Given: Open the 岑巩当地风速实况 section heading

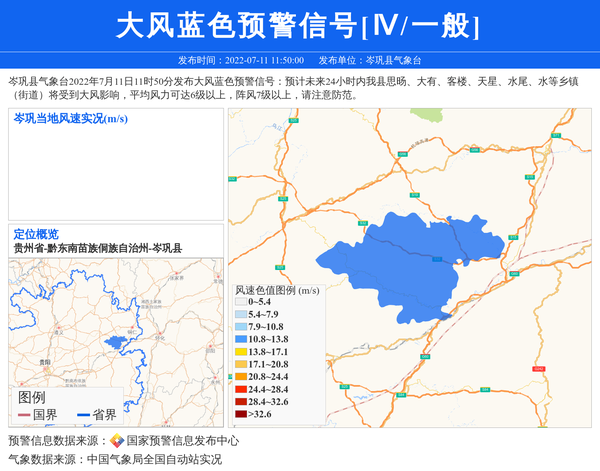Looking at the screenshot, I should click(70, 119).
